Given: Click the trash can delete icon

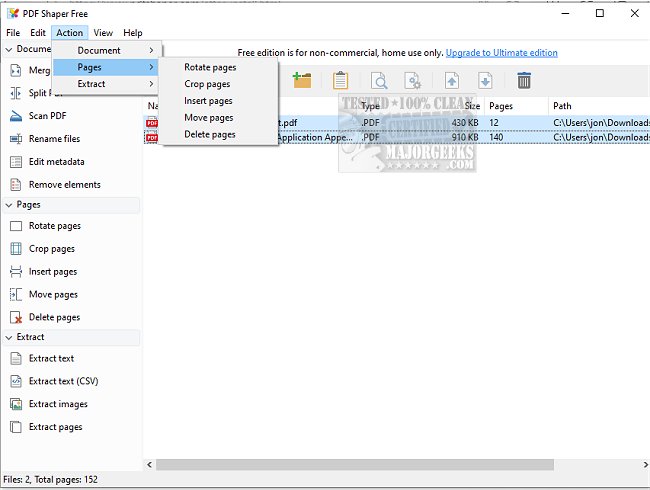Looking at the screenshot, I should point(524,81).
